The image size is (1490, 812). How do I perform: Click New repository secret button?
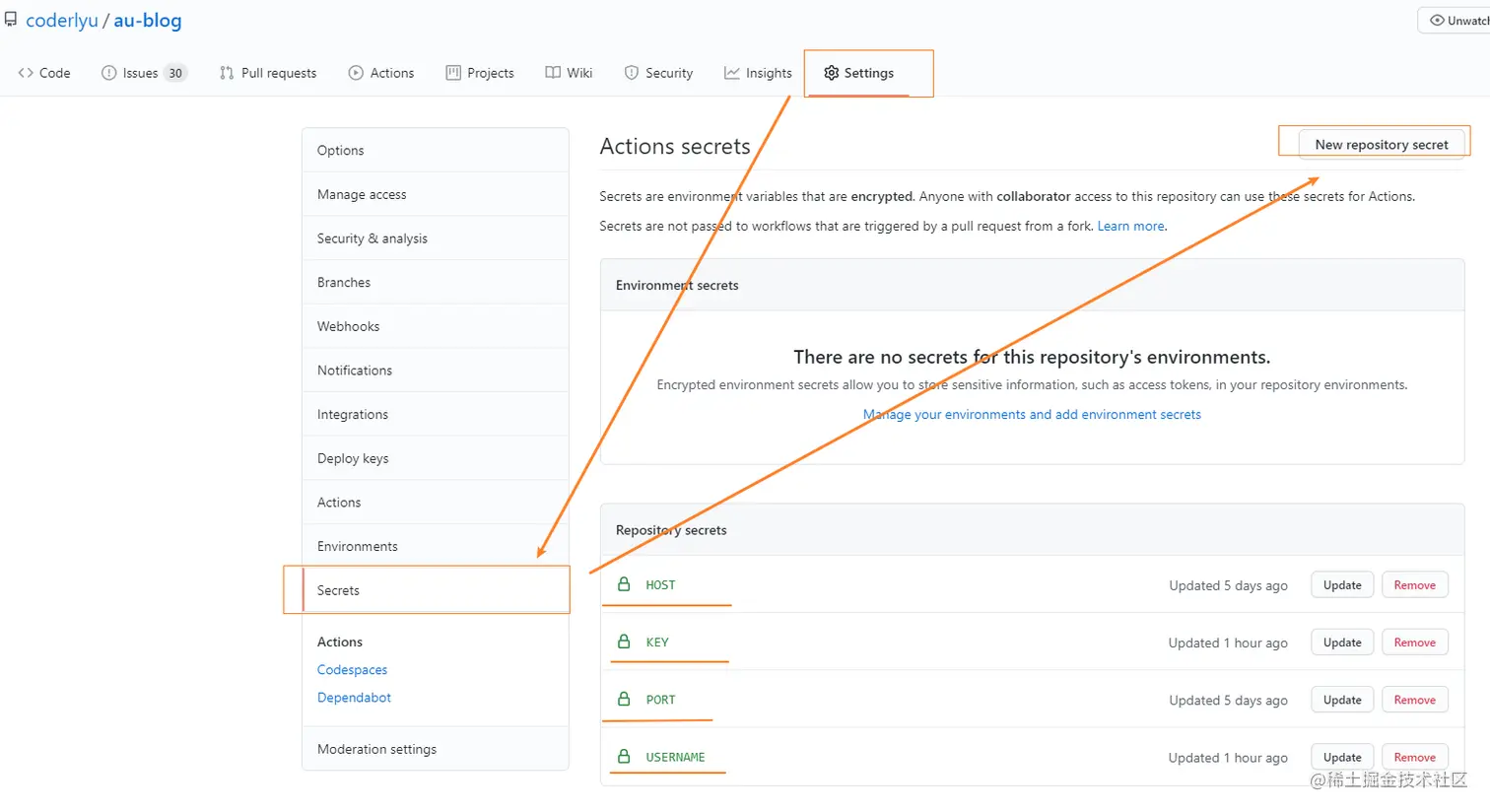coord(1382,144)
